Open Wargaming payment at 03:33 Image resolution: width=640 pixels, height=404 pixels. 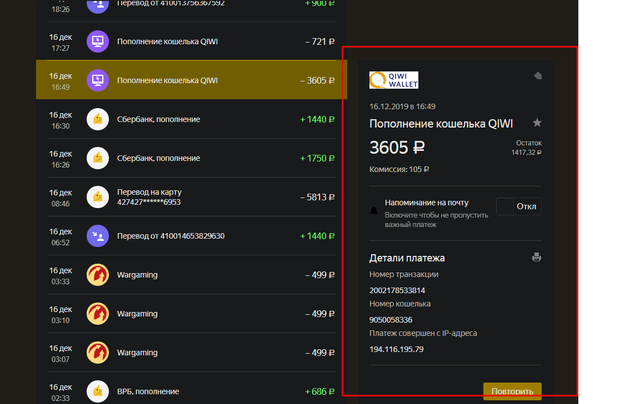click(x=191, y=275)
